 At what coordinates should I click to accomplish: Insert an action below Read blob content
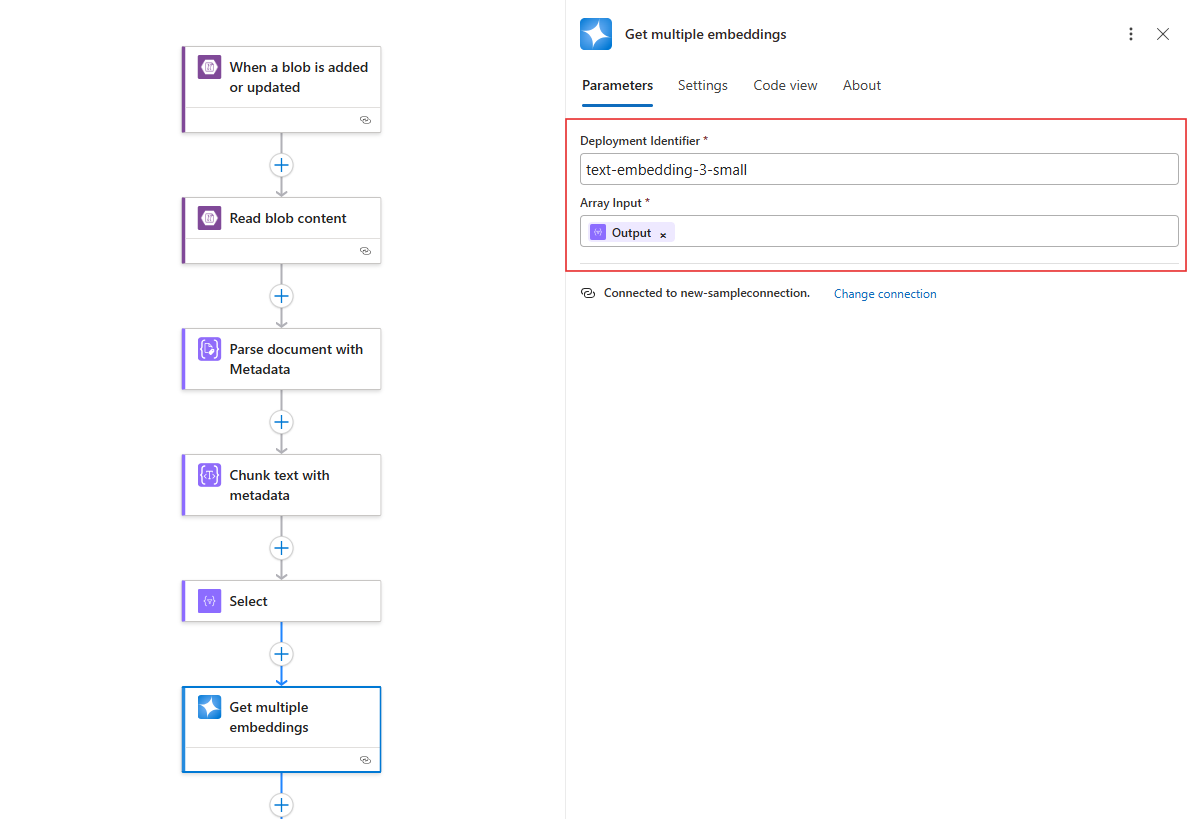[282, 296]
